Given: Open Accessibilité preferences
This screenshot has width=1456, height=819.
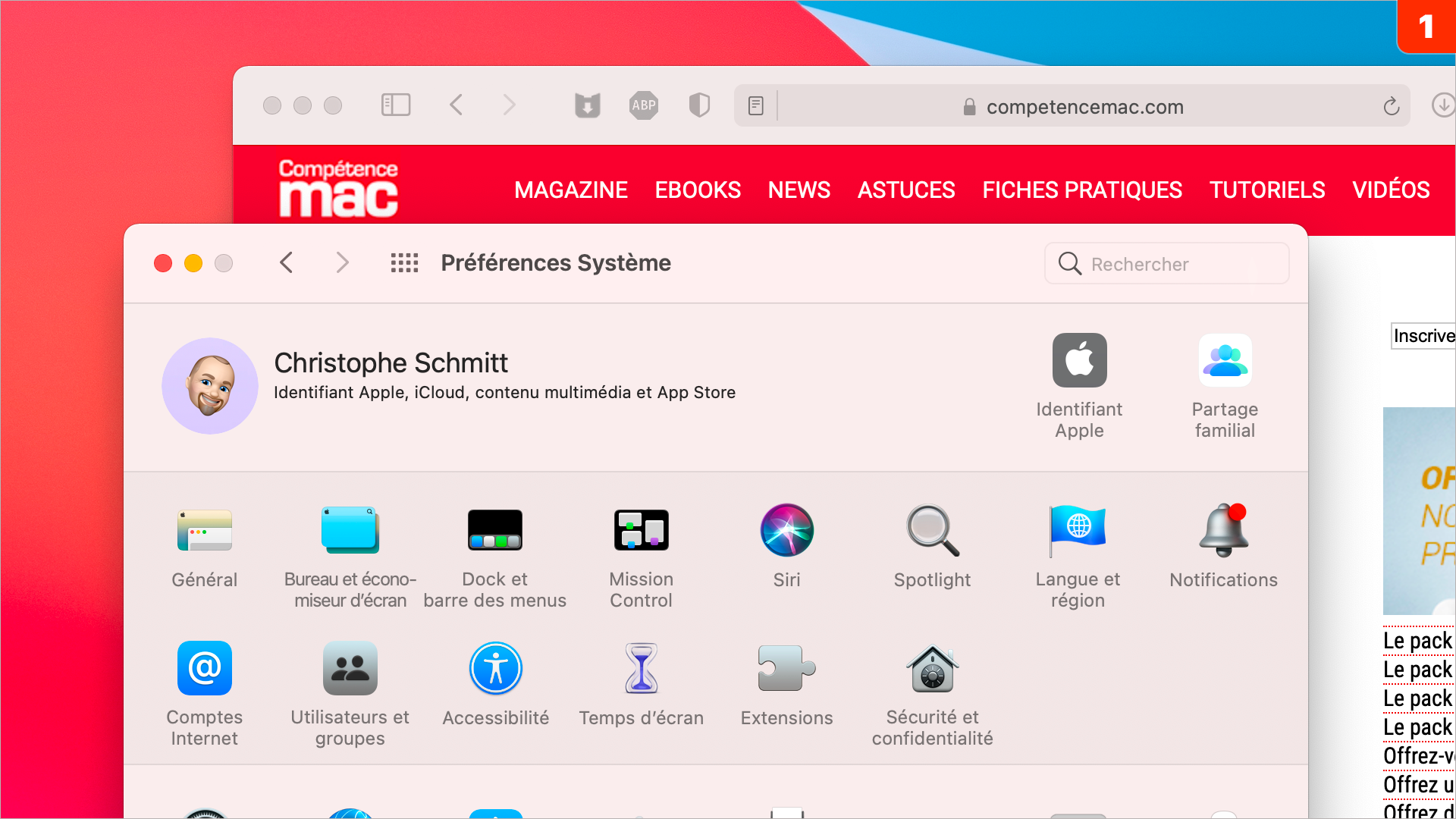Looking at the screenshot, I should pyautogui.click(x=495, y=685).
